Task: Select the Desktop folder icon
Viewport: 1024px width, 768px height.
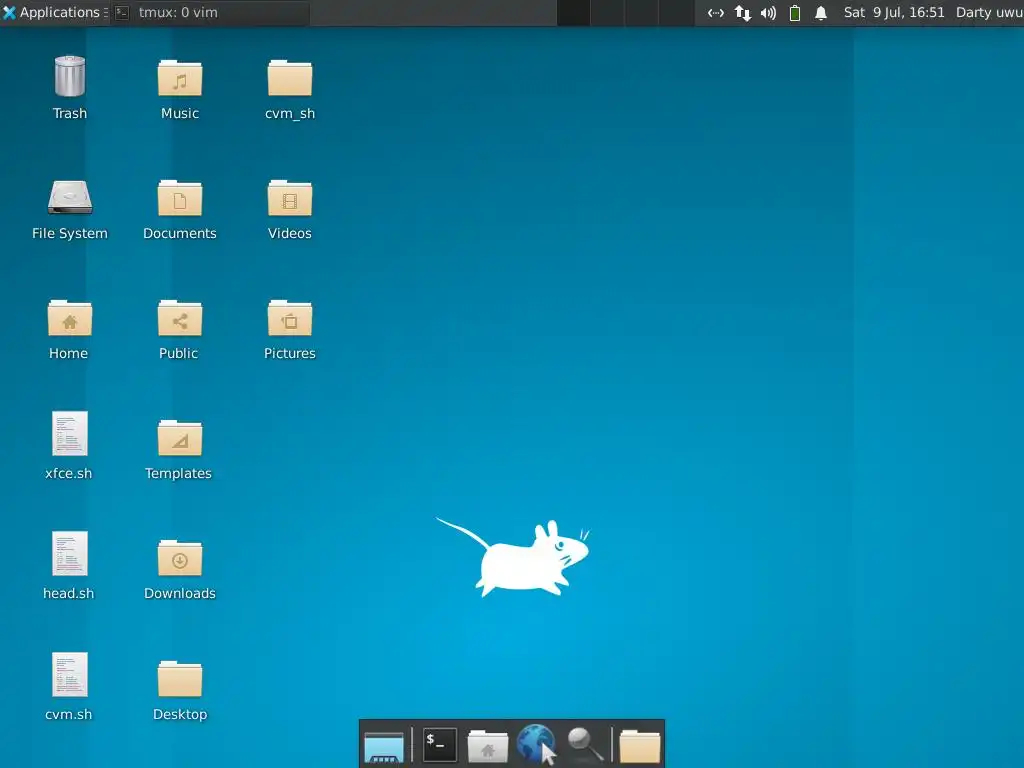Action: [x=180, y=680]
